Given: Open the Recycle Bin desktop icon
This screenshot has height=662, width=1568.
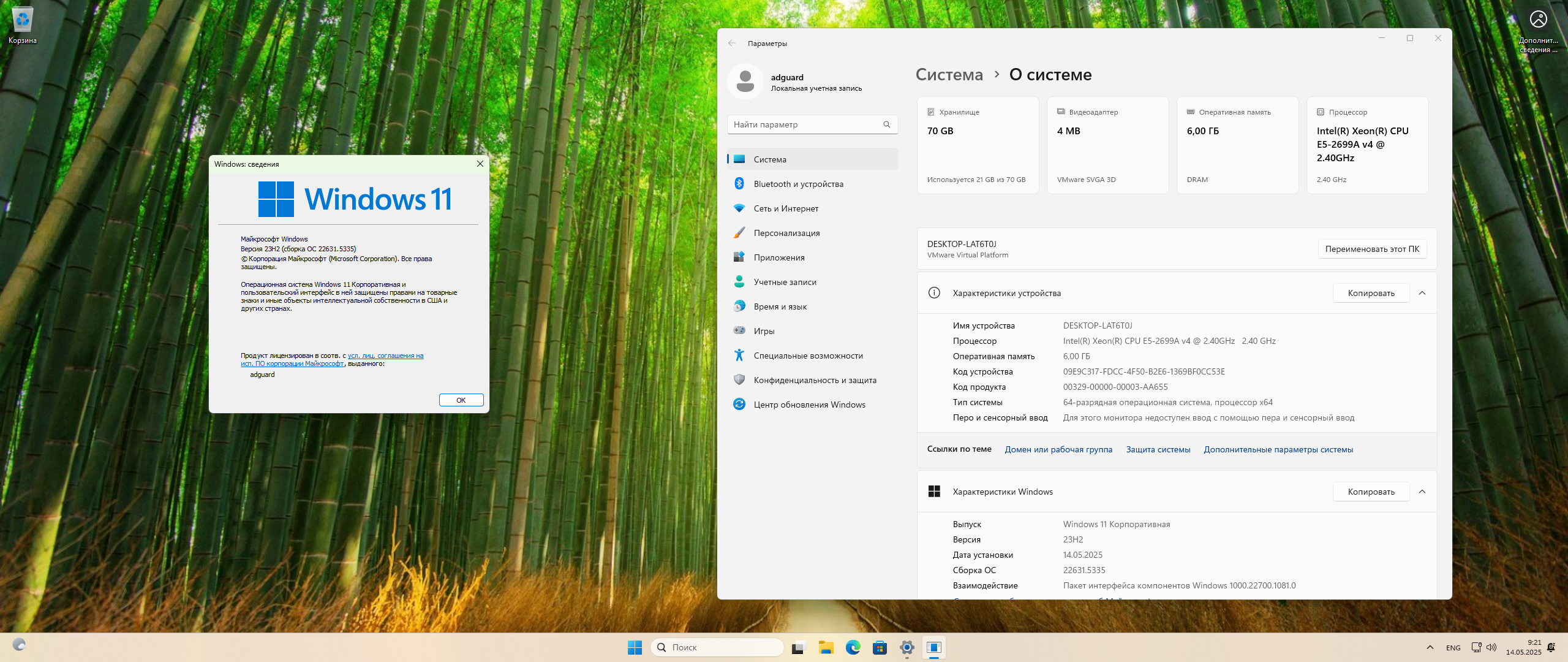Looking at the screenshot, I should click(23, 26).
